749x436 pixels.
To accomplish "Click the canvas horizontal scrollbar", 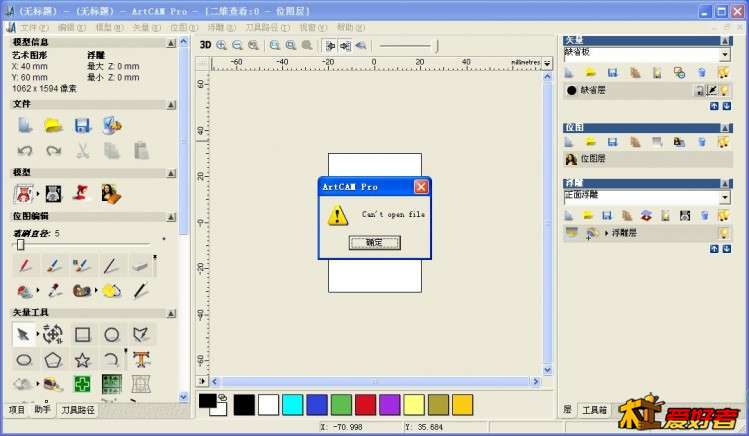I will click(x=374, y=381).
